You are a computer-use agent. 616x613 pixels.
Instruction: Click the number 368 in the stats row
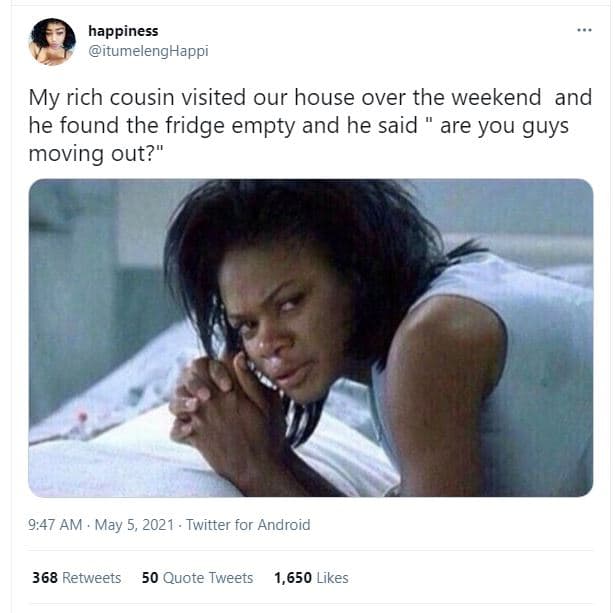coord(45,578)
